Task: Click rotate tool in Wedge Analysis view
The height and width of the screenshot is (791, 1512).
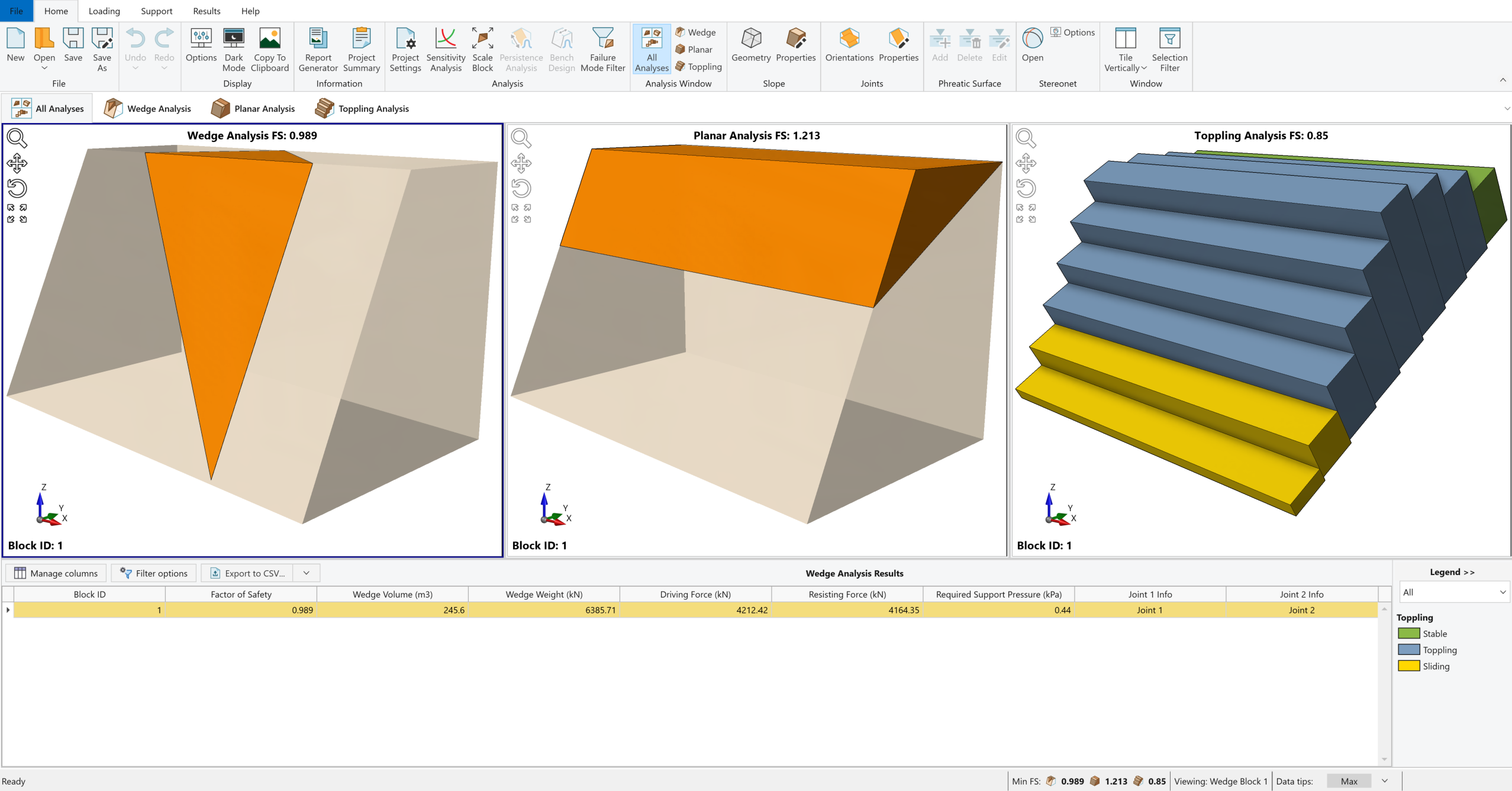Action: tap(17, 188)
